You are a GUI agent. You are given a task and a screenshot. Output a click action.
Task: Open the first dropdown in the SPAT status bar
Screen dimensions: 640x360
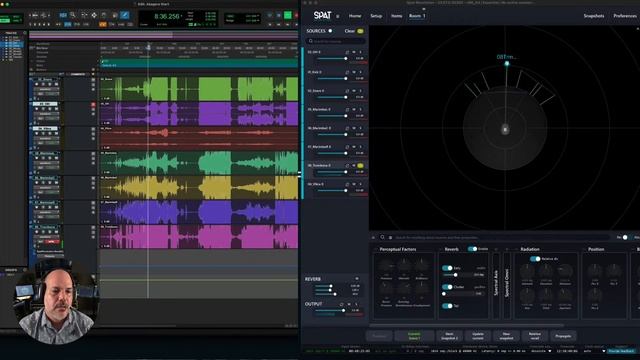pos(550,351)
